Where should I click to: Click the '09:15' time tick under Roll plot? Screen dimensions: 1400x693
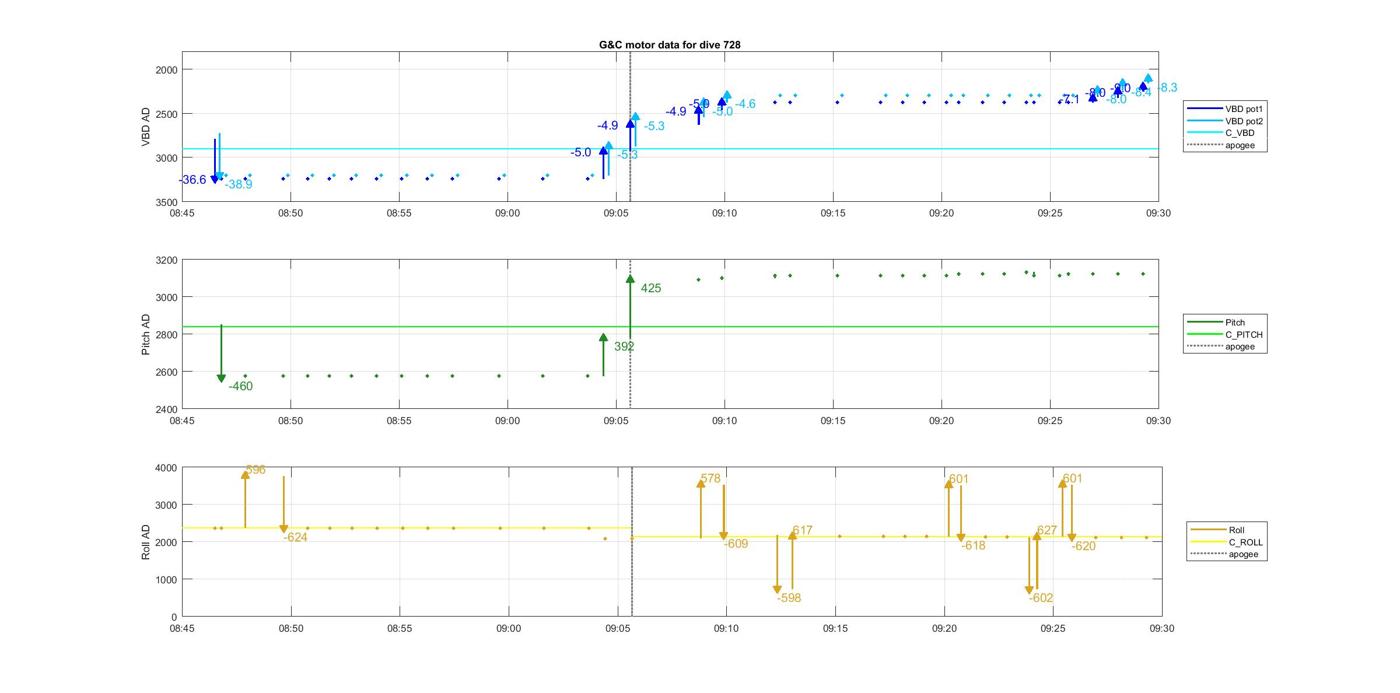tap(835, 629)
